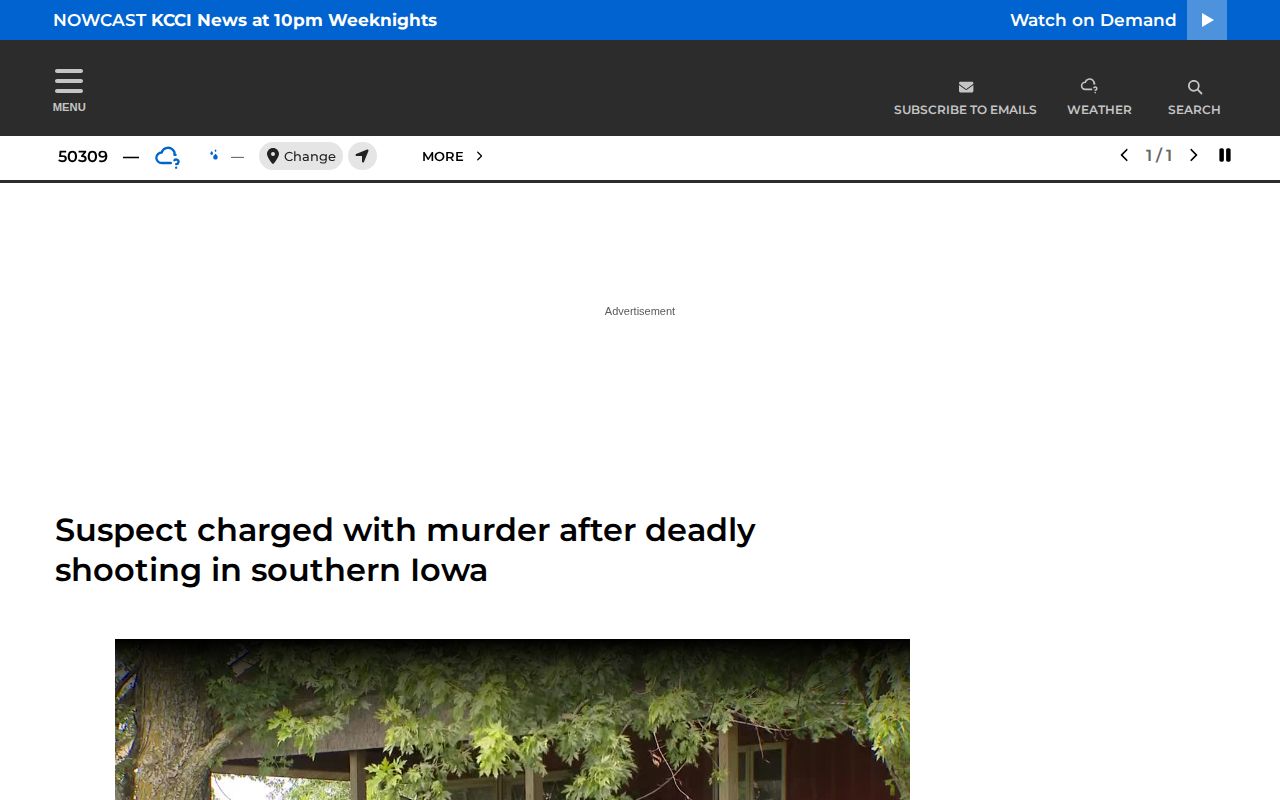Image resolution: width=1280 pixels, height=800 pixels.
Task: Click the "Suspect charged with murder" headline
Action: 405,549
